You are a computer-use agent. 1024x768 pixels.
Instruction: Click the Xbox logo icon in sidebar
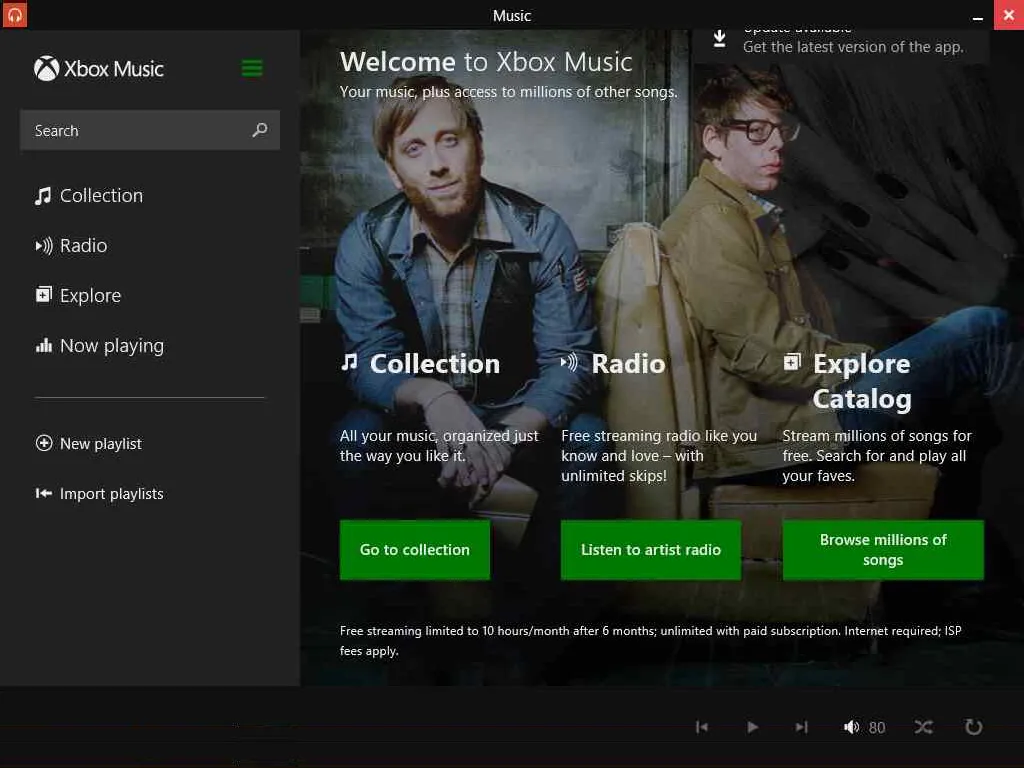(46, 68)
